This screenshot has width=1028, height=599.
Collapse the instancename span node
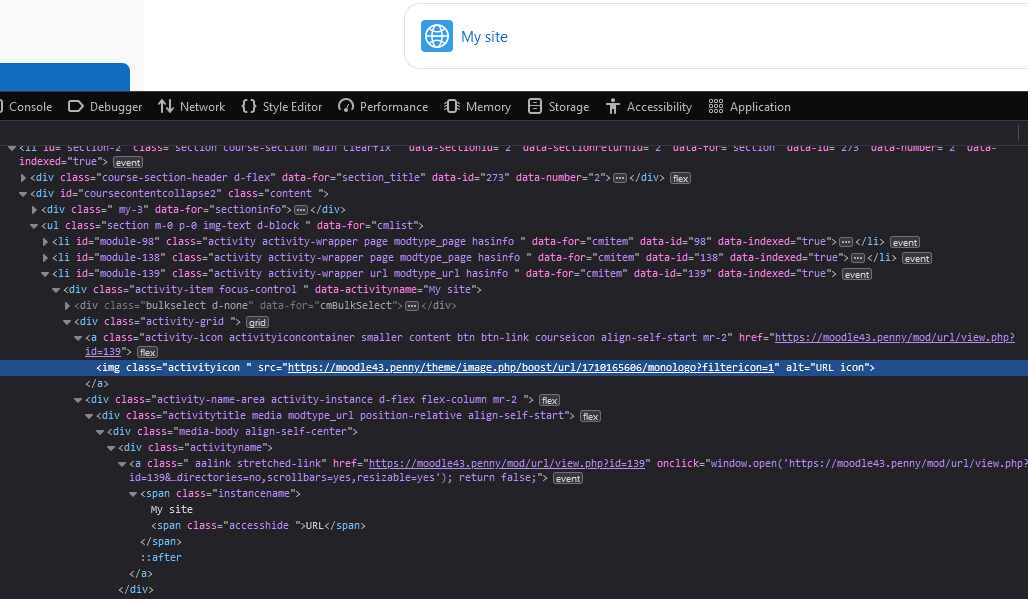(134, 494)
